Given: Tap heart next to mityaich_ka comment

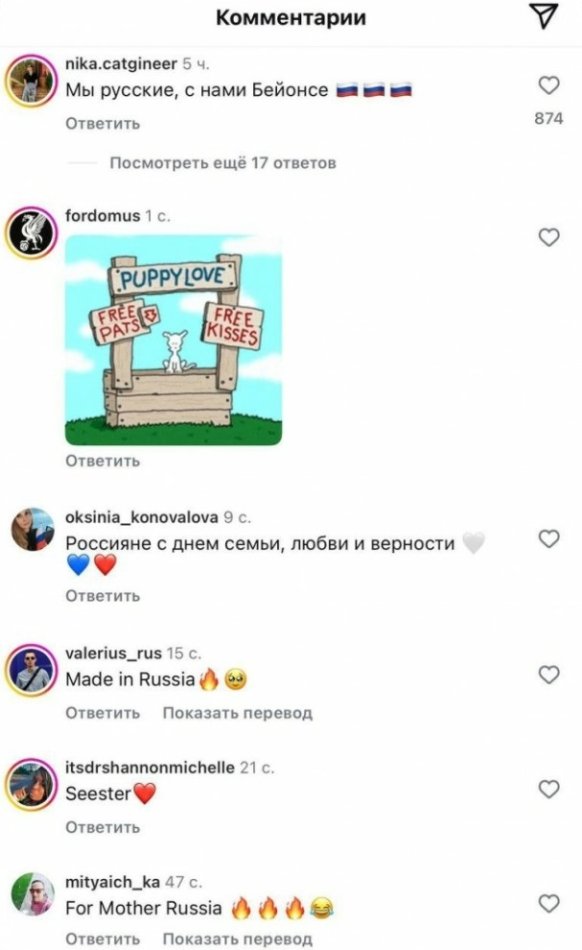Looking at the screenshot, I should (549, 903).
